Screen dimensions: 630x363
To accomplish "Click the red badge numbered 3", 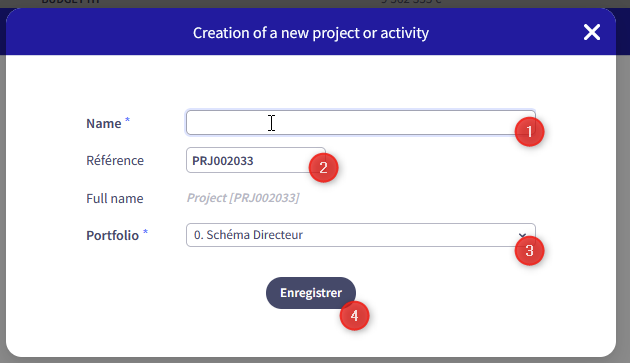I will [x=529, y=250].
